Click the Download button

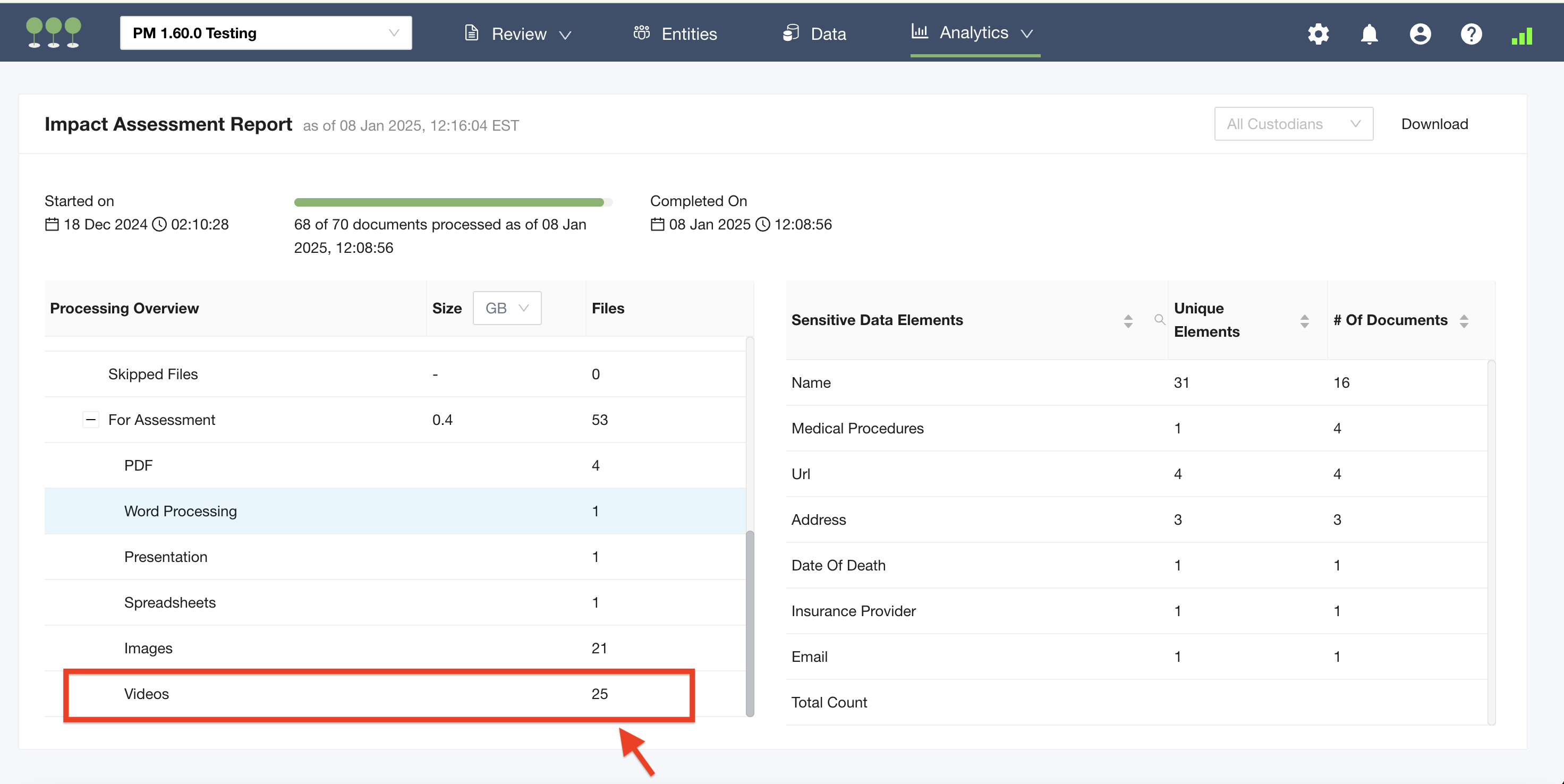1434,124
